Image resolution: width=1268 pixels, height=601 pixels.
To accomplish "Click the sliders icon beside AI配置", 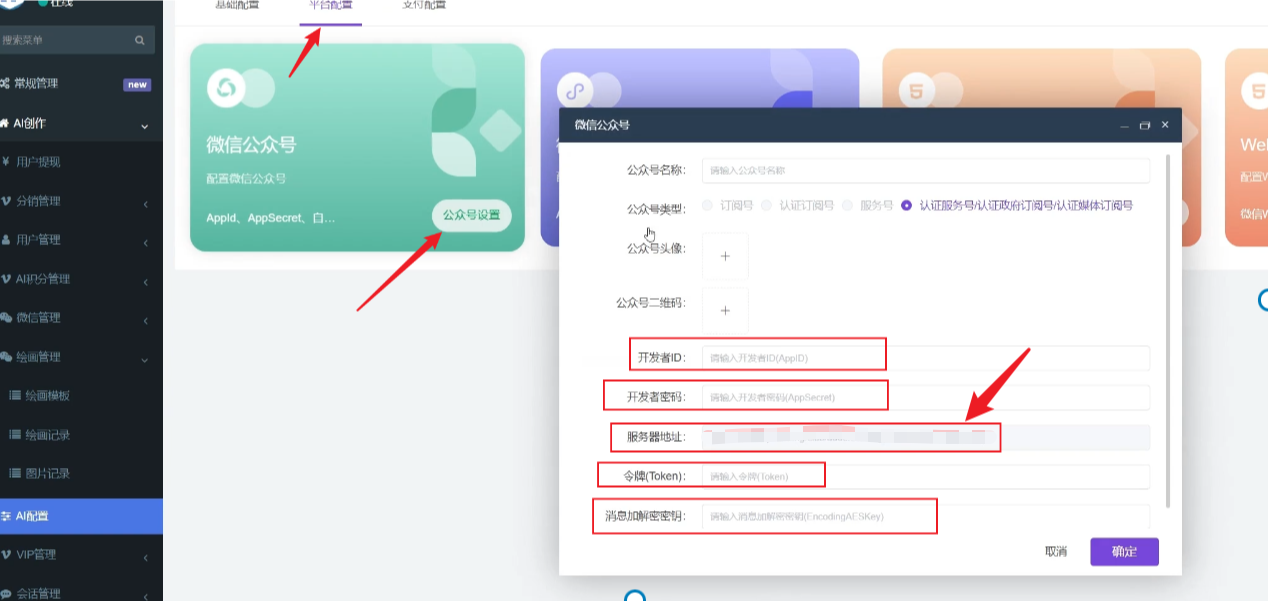I will coord(6,517).
